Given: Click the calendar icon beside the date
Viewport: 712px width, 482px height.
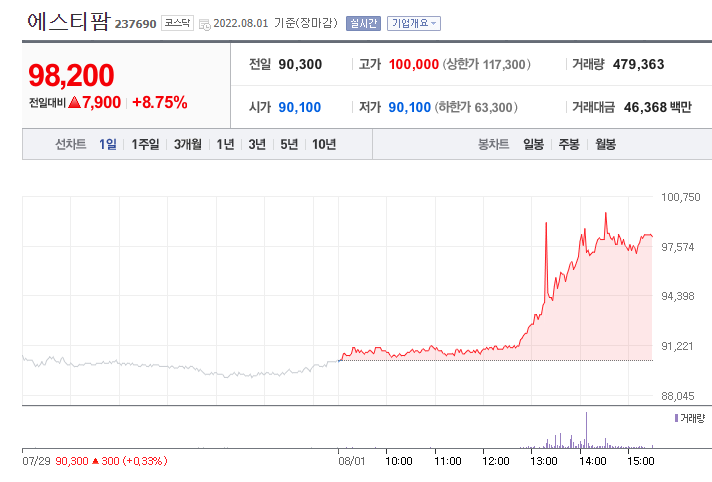Looking at the screenshot, I should click(205, 24).
